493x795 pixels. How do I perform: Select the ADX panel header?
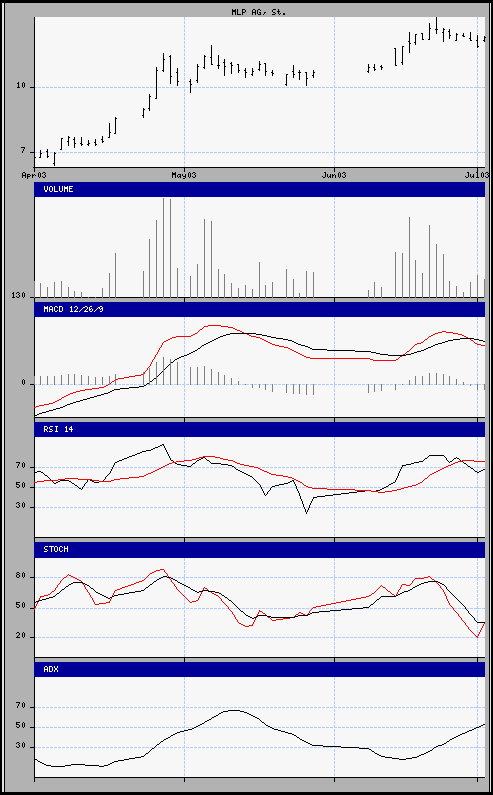pyautogui.click(x=260, y=669)
